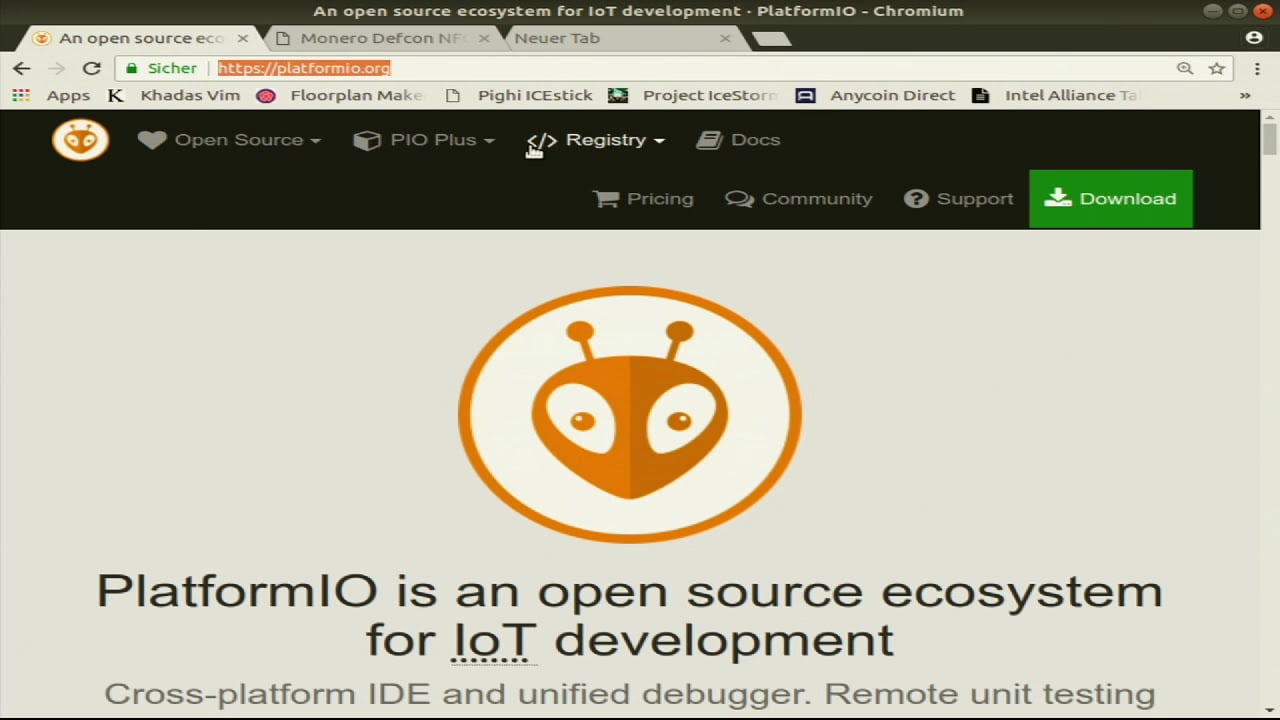
Task: Show more bookmarks with the overflow chevron
Action: click(1245, 95)
